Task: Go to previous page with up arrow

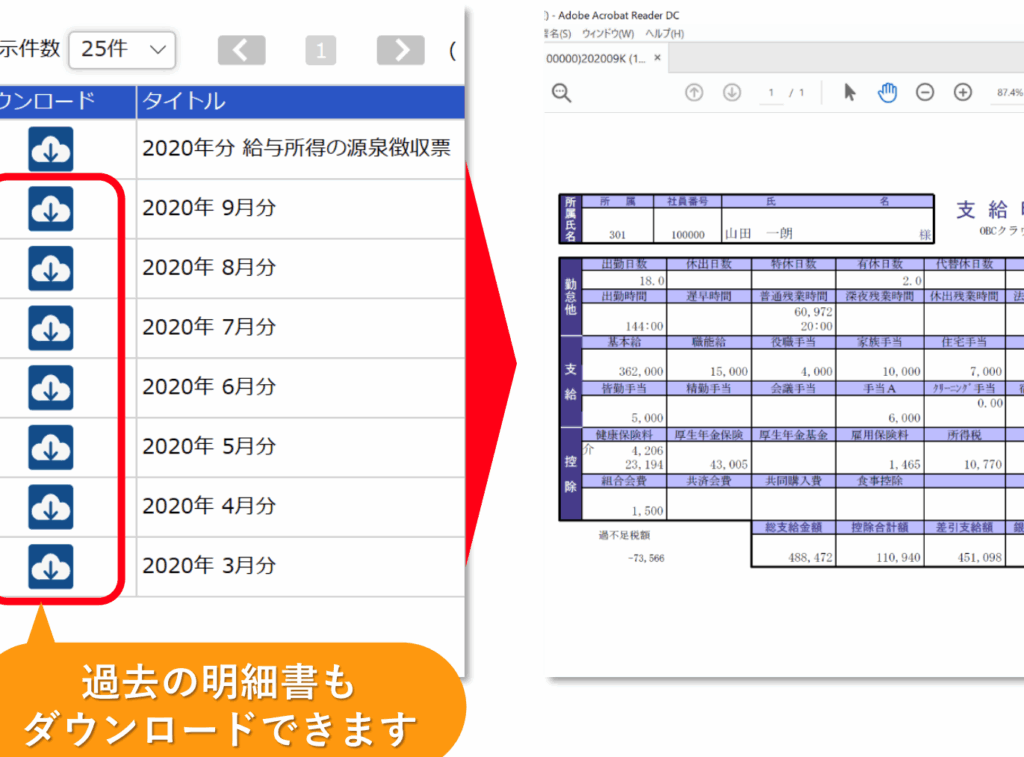Action: click(694, 93)
